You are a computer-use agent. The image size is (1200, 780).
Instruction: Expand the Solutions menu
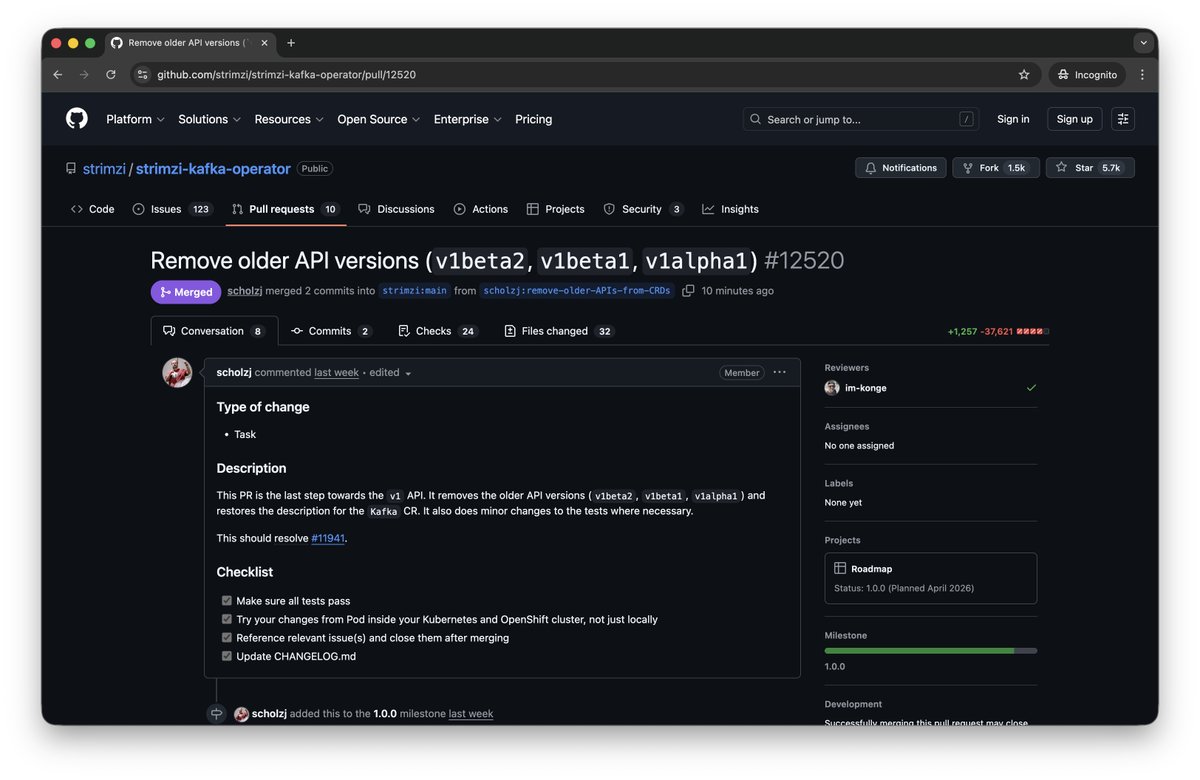click(x=210, y=119)
